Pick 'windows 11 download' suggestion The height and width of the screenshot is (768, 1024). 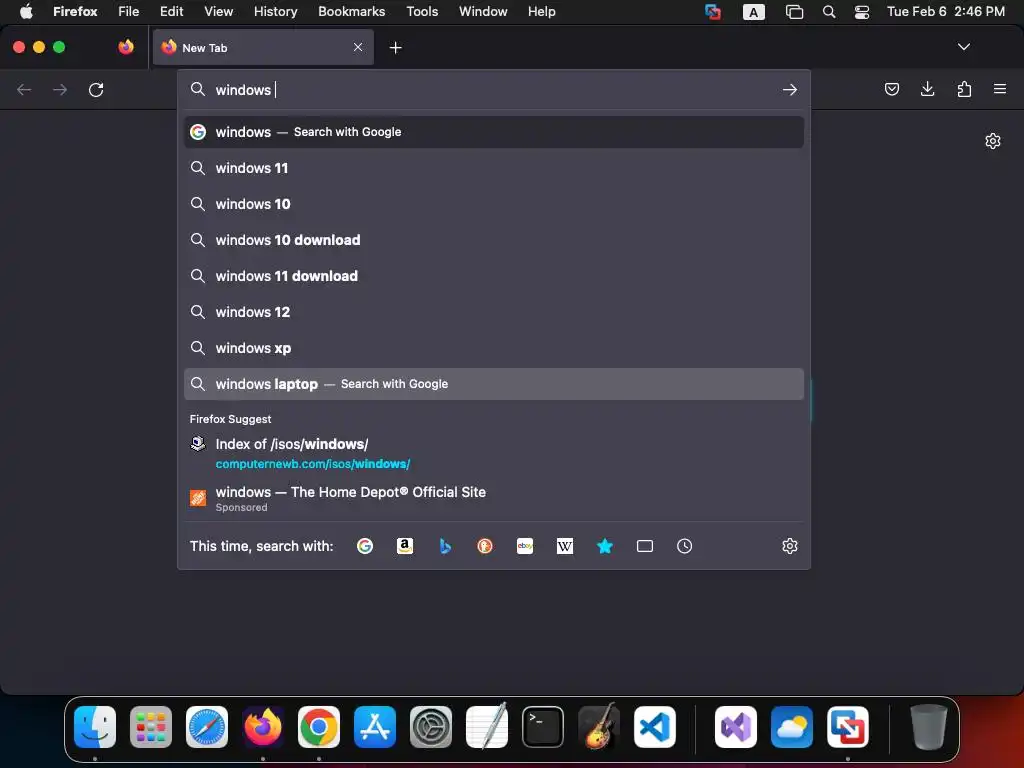(x=494, y=276)
